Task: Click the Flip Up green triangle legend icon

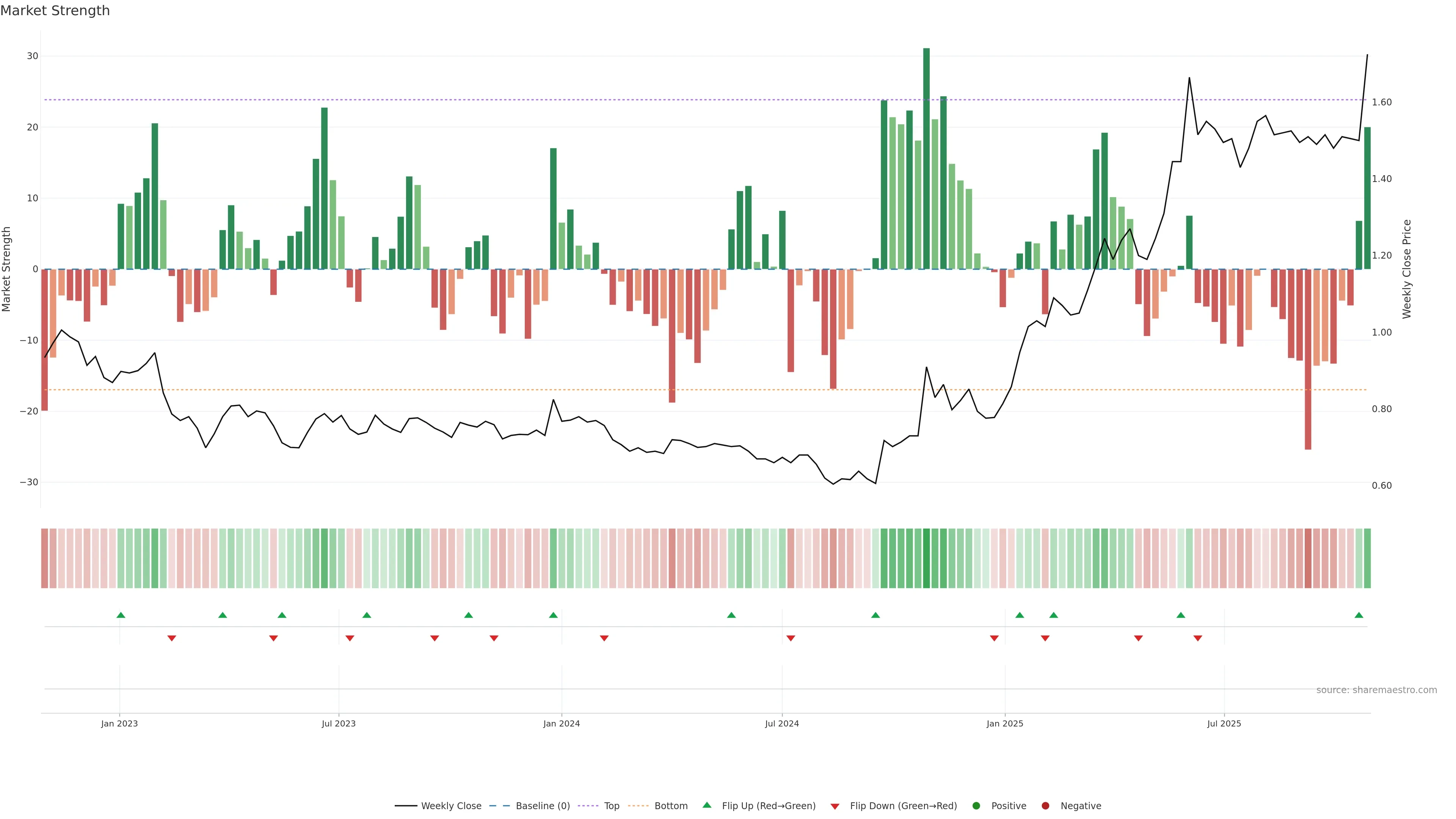Action: pyautogui.click(x=706, y=805)
